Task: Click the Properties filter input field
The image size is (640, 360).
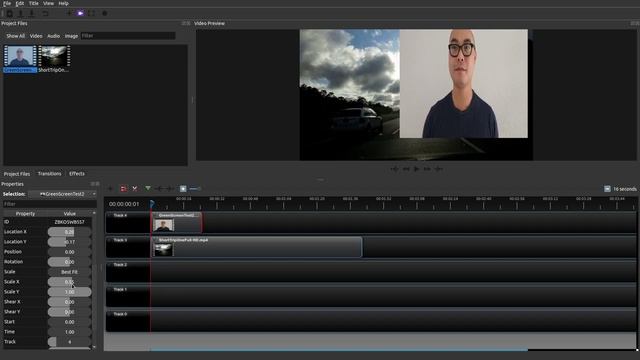Action: click(x=49, y=204)
